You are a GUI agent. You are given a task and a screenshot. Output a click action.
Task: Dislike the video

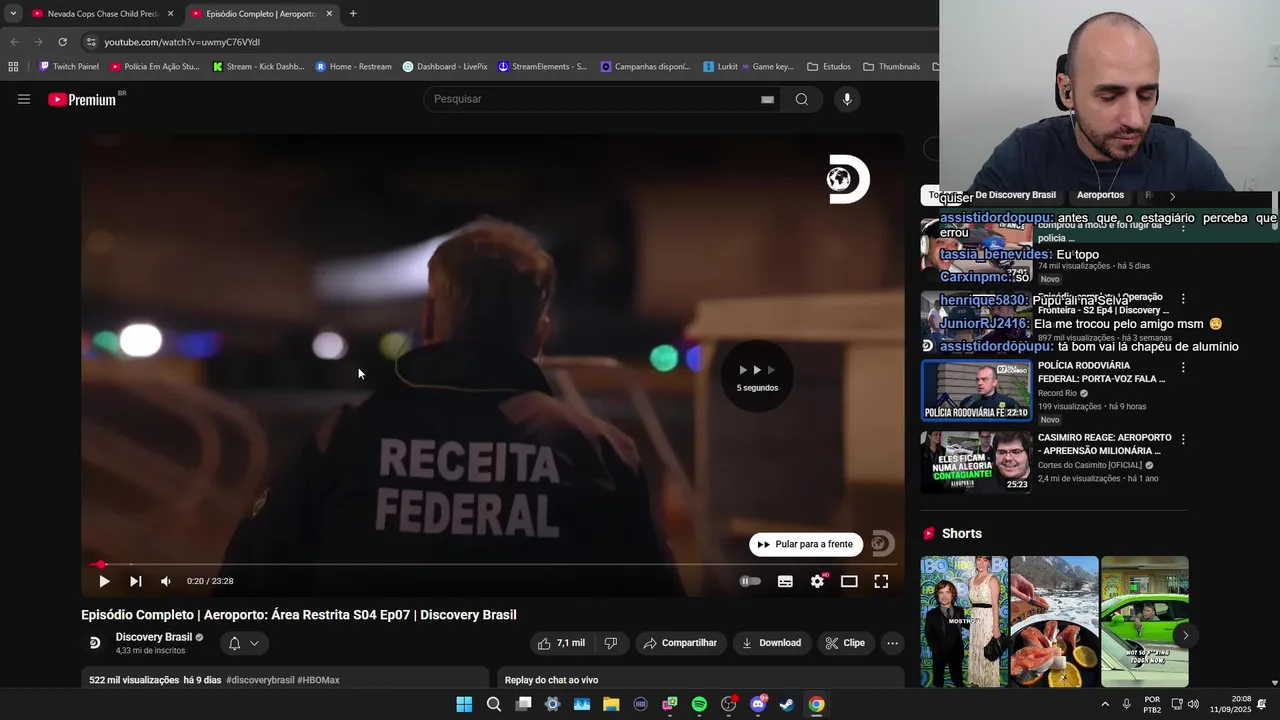click(611, 643)
